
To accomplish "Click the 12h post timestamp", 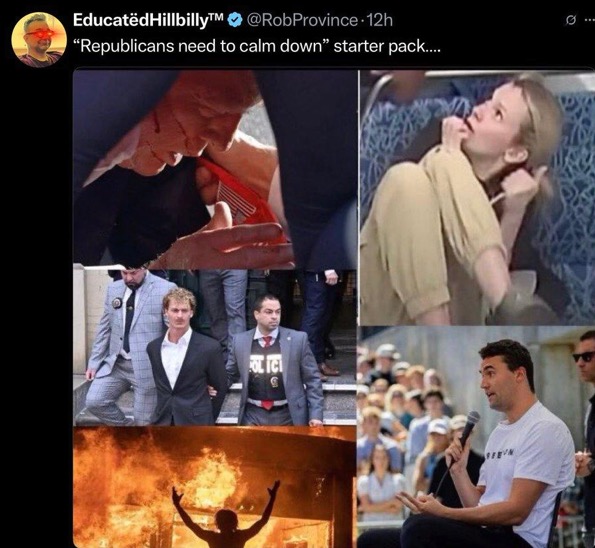I will 380,20.
